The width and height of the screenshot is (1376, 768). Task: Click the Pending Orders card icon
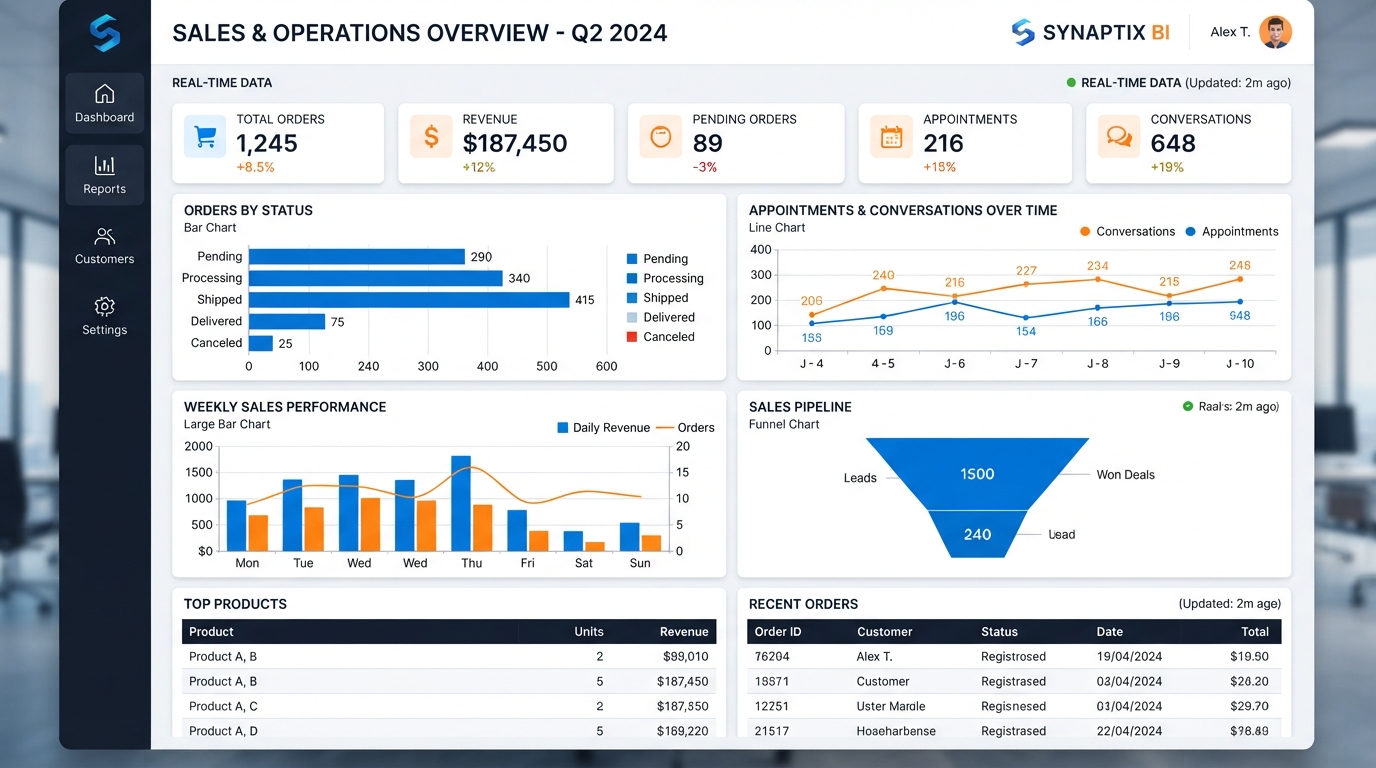click(660, 137)
